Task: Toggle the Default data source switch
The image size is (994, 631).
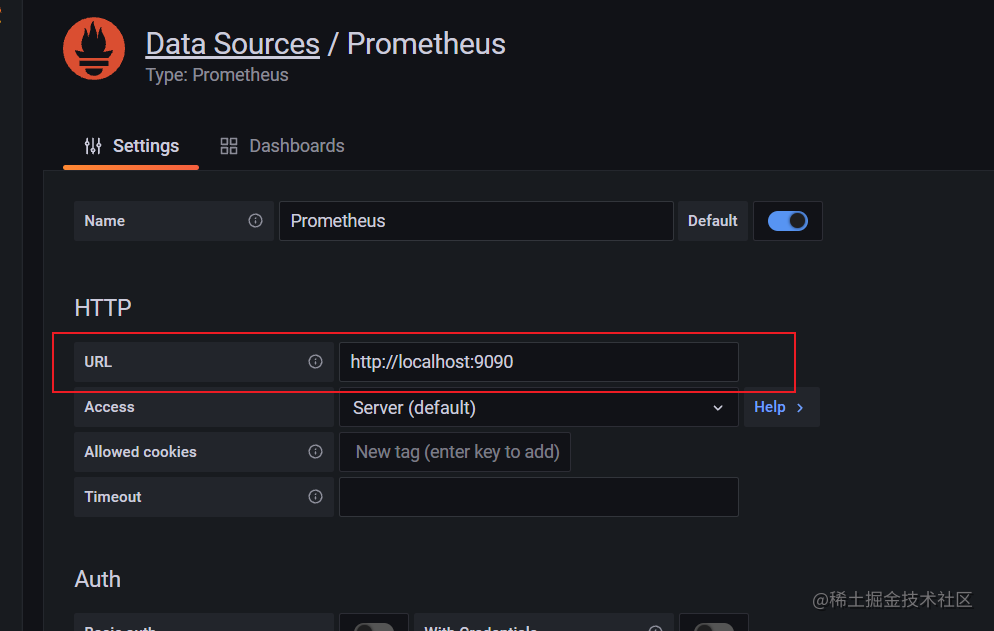Action: pos(788,221)
